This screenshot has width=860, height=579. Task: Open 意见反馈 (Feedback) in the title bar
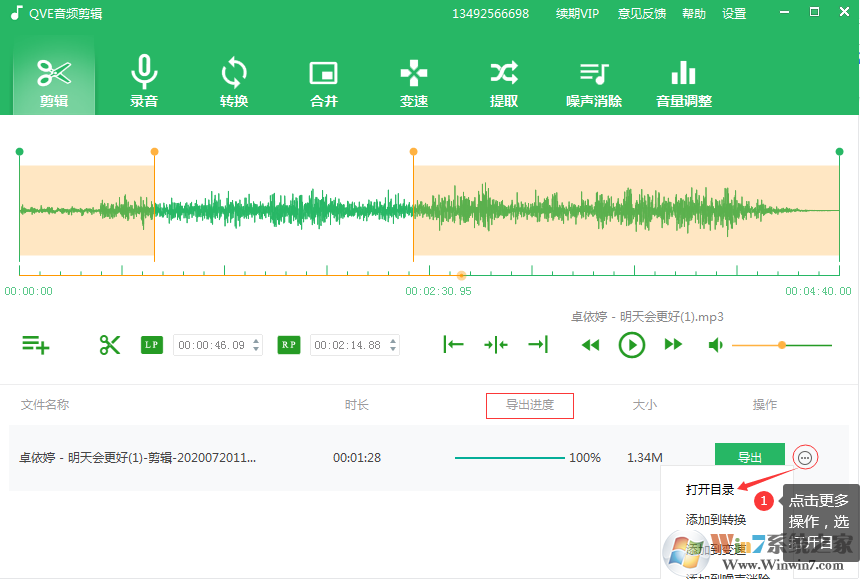[x=641, y=13]
